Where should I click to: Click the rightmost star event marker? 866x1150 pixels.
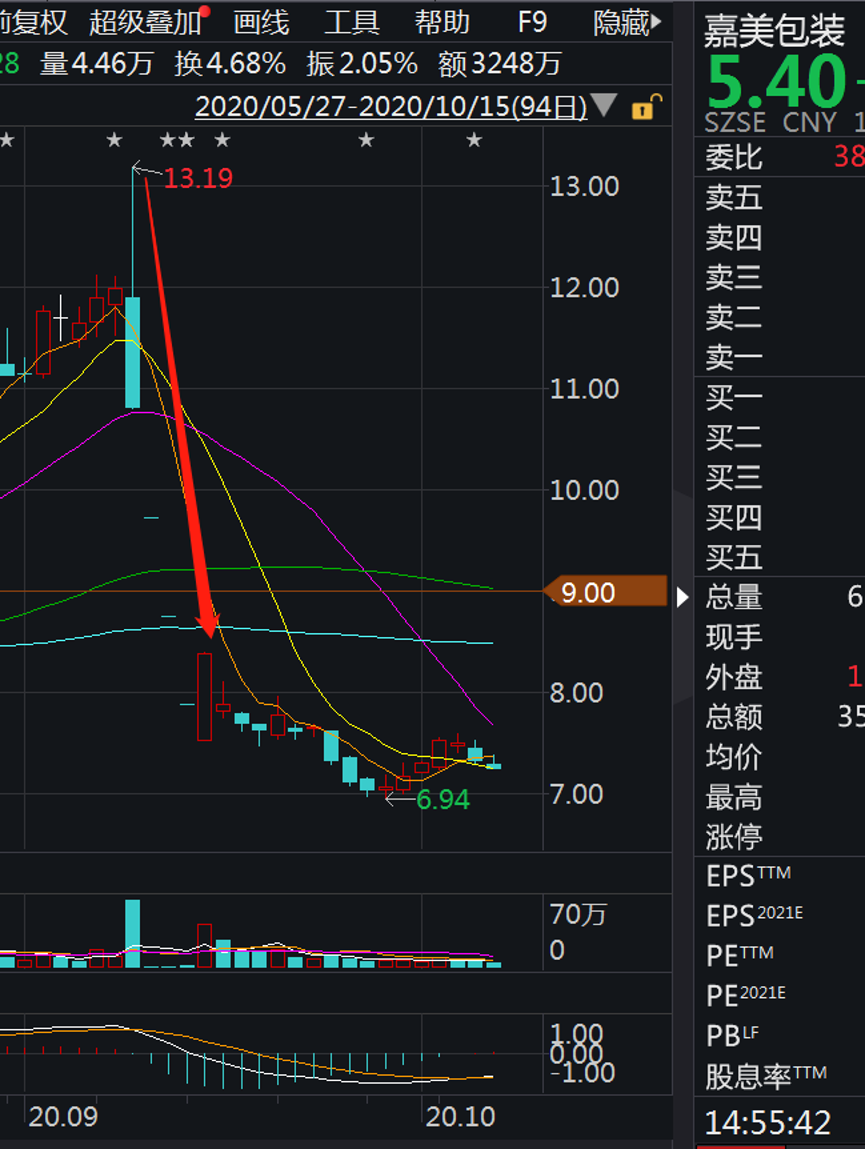click(474, 141)
